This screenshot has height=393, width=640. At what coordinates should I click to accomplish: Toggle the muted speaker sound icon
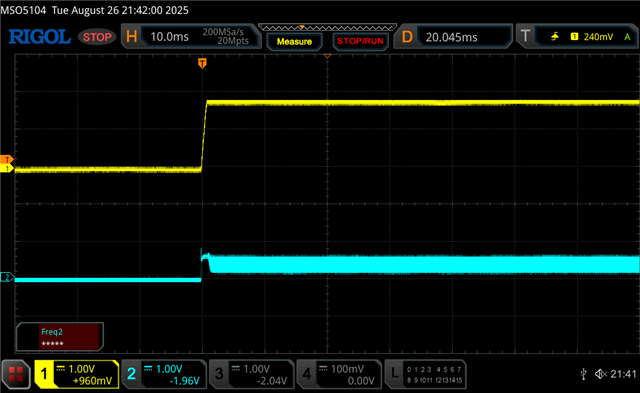(600, 373)
